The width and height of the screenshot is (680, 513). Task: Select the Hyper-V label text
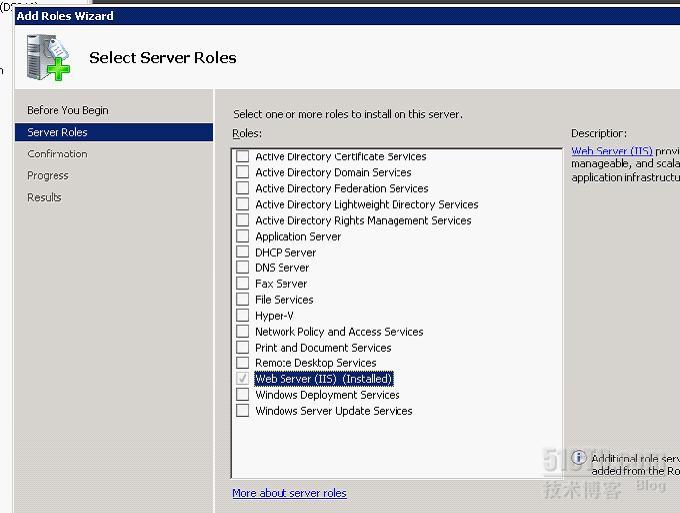point(275,315)
